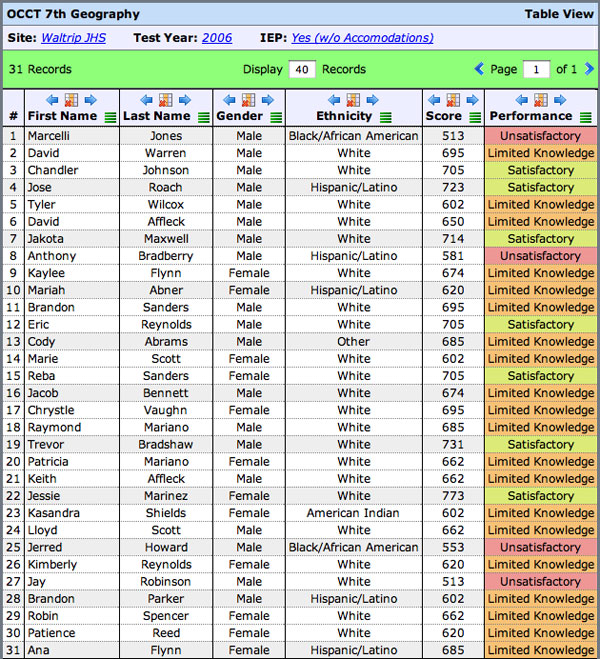Remove the Last Name column icon
The height and width of the screenshot is (659, 600).
click(165, 100)
